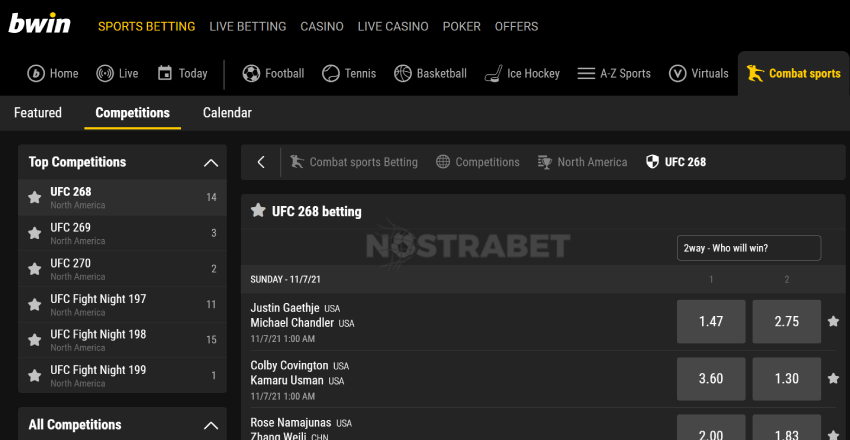Click the Combat sports fighter icon
The height and width of the screenshot is (440, 850).
click(x=755, y=73)
